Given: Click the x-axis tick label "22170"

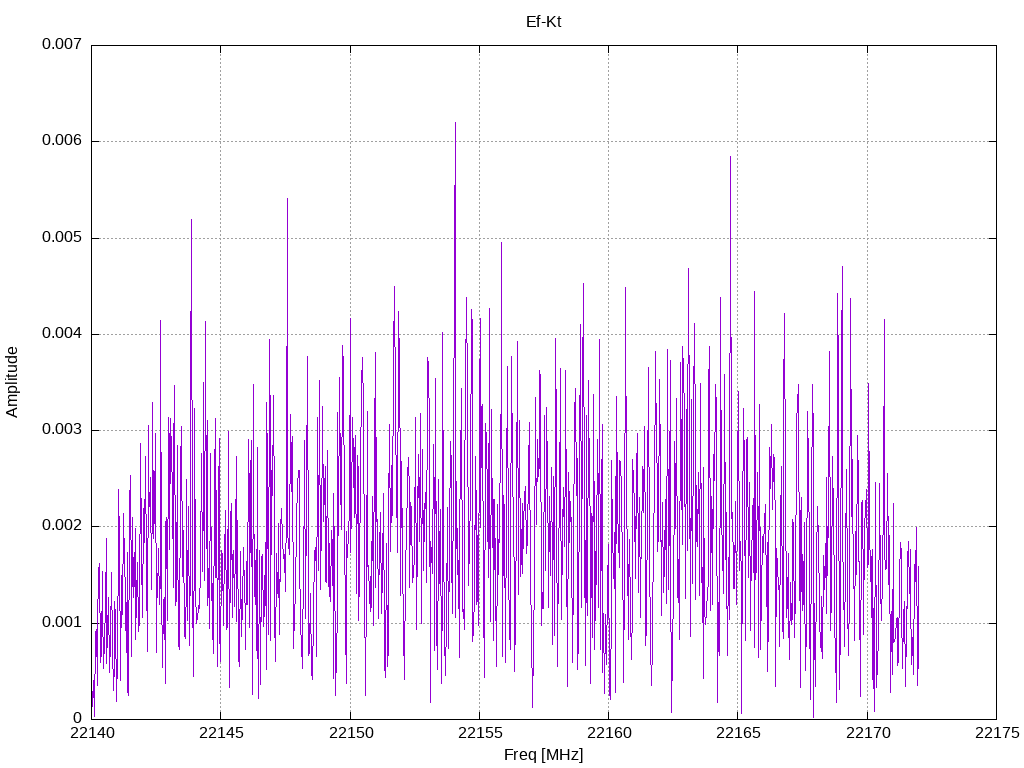Looking at the screenshot, I should 868,733.
